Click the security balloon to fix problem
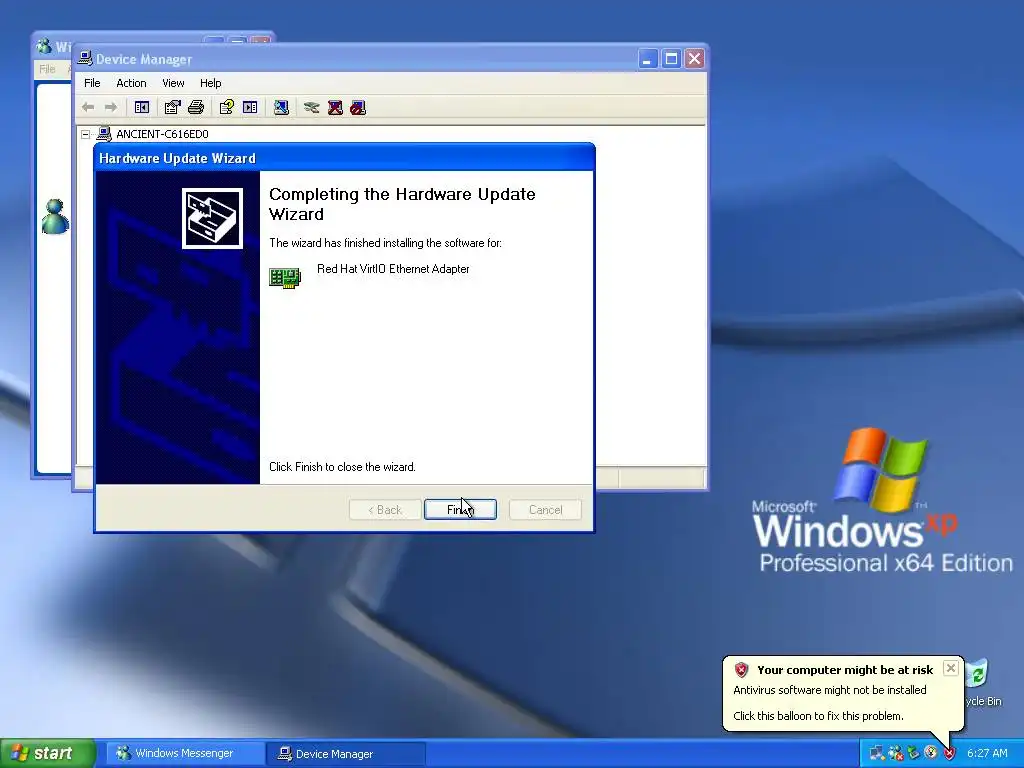This screenshot has width=1024, height=768. coord(842,693)
